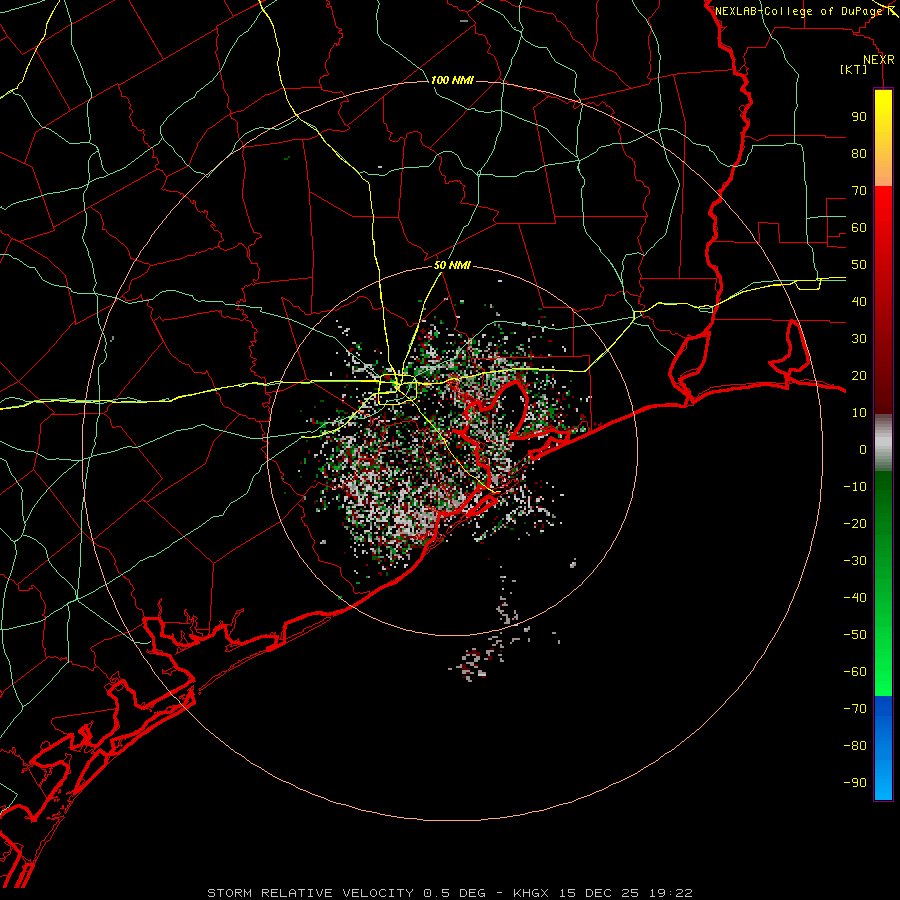Click the -90 value on velocity scale
Screen dimensions: 900x900
(x=855, y=783)
